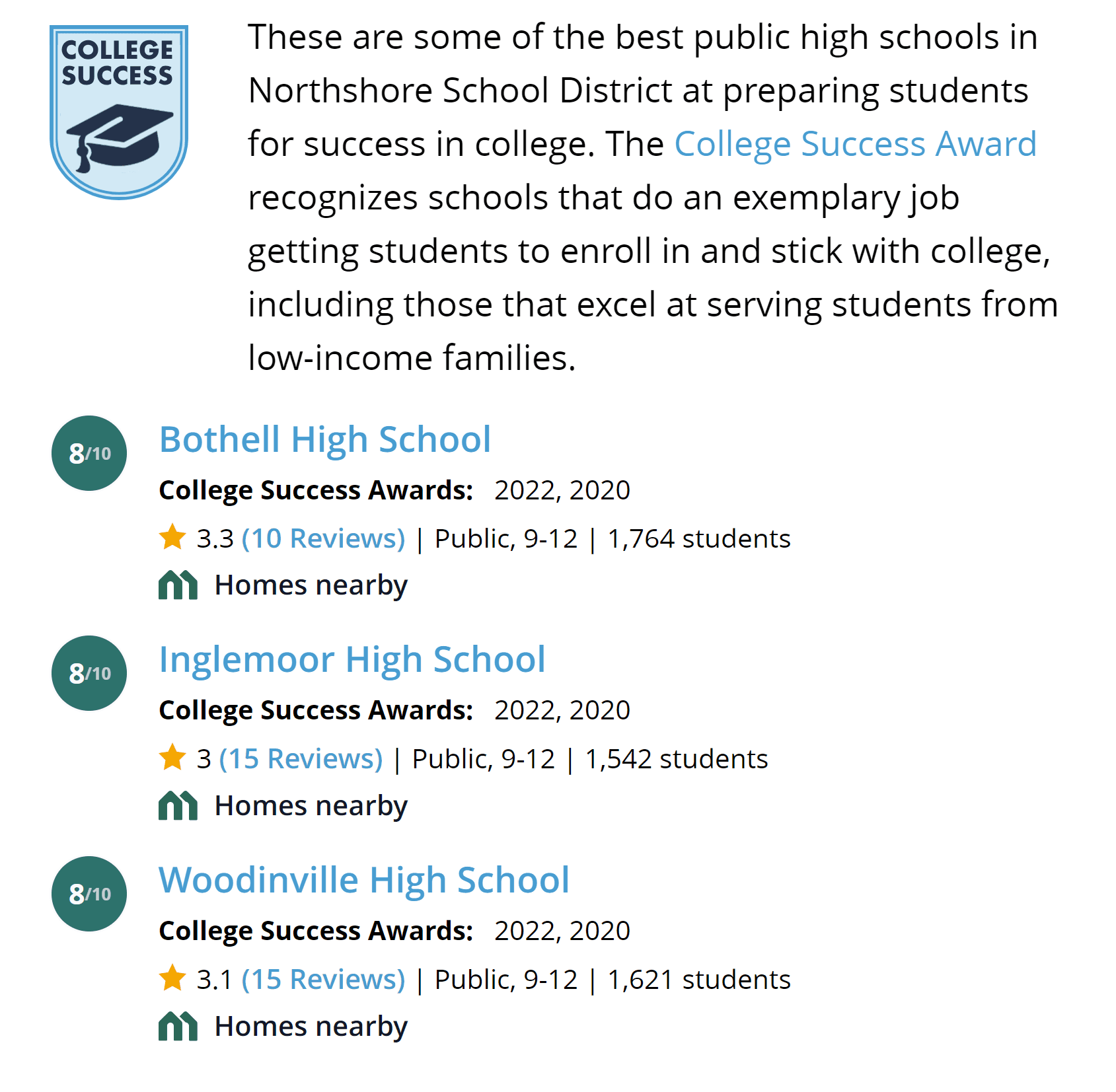Image resolution: width=1116 pixels, height=1092 pixels.
Task: Click Inglemoor High School's 8/10 rating circle
Action: [x=88, y=673]
